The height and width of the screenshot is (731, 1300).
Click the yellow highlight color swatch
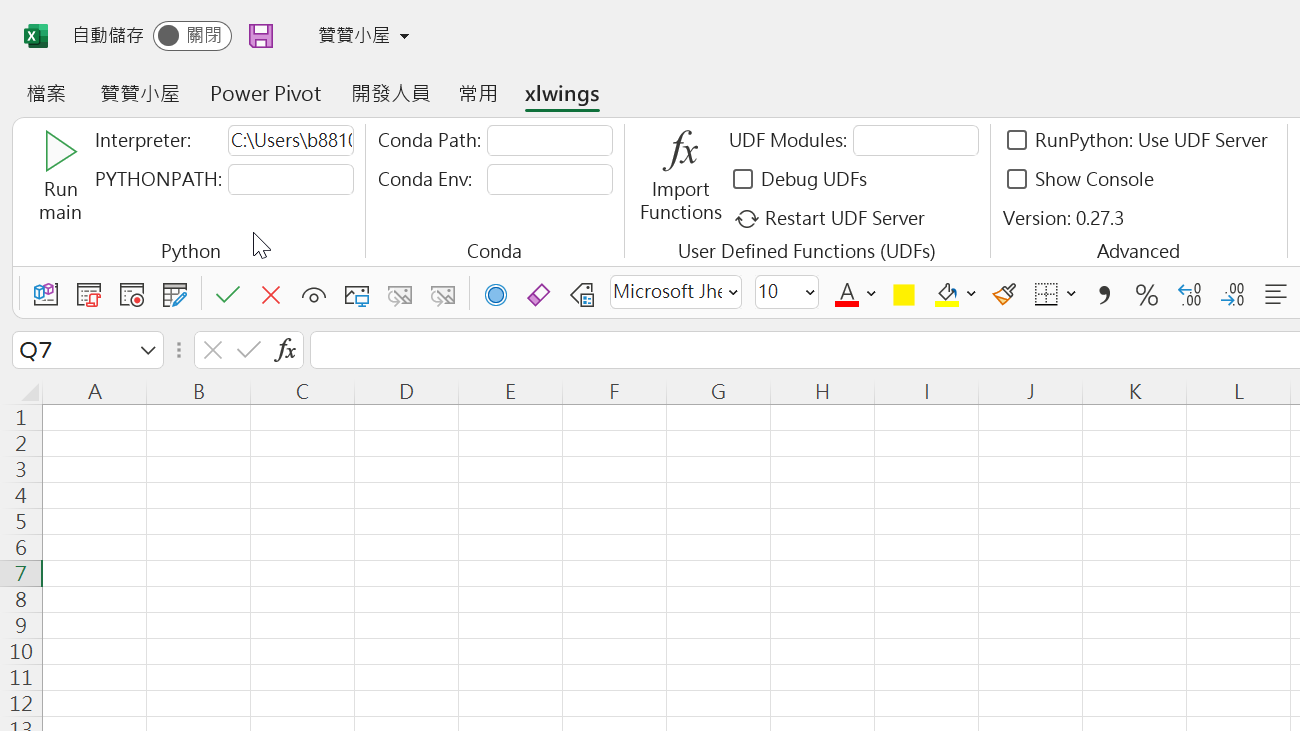[904, 294]
